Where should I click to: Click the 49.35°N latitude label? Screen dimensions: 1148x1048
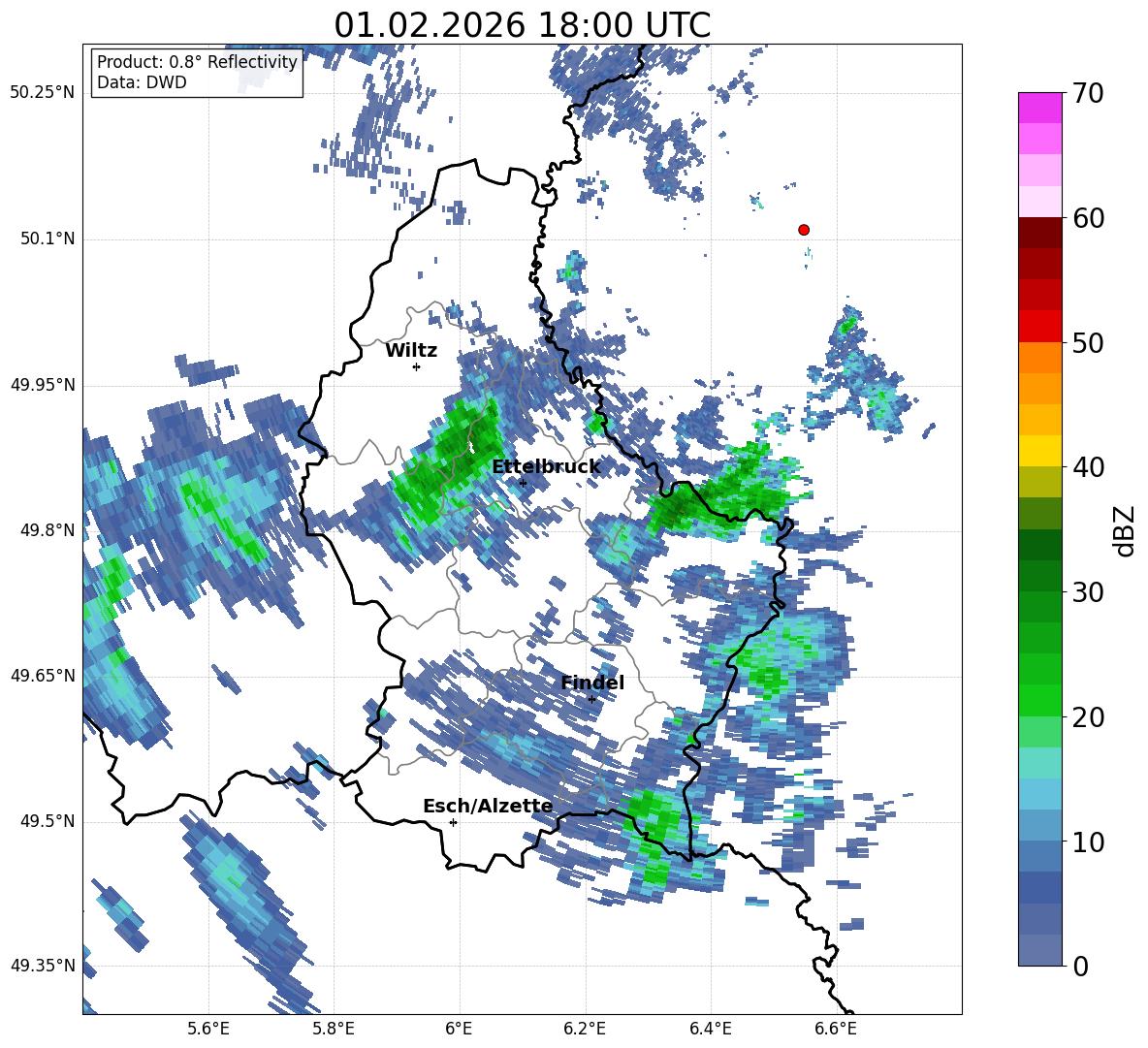coord(43,966)
